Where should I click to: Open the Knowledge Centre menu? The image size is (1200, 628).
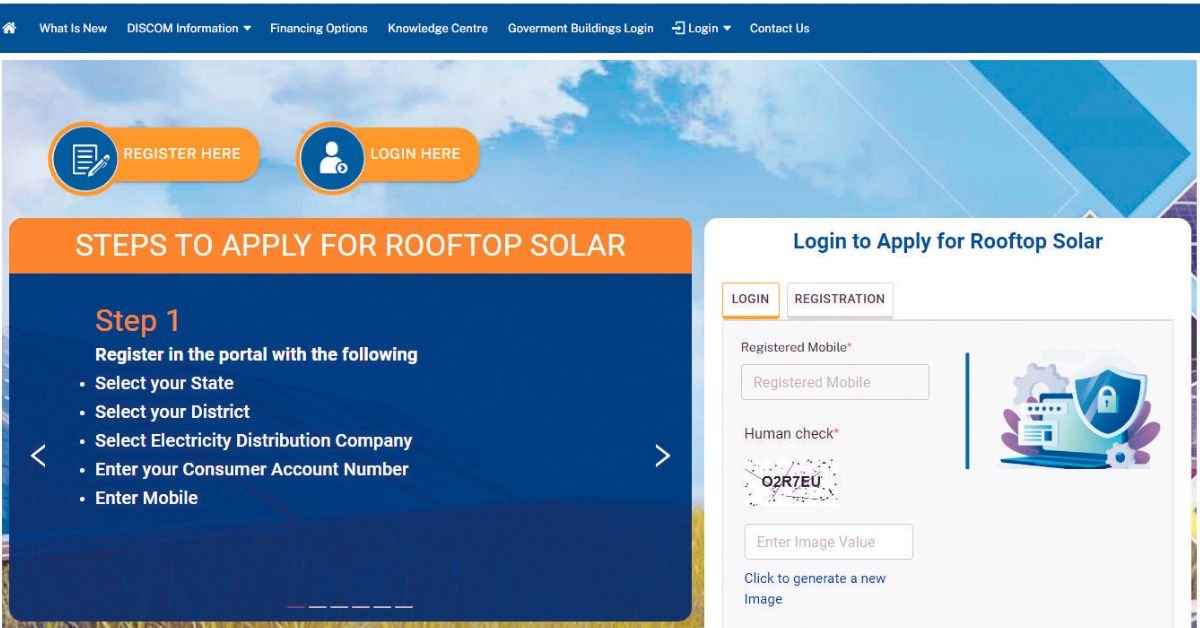pyautogui.click(x=438, y=28)
